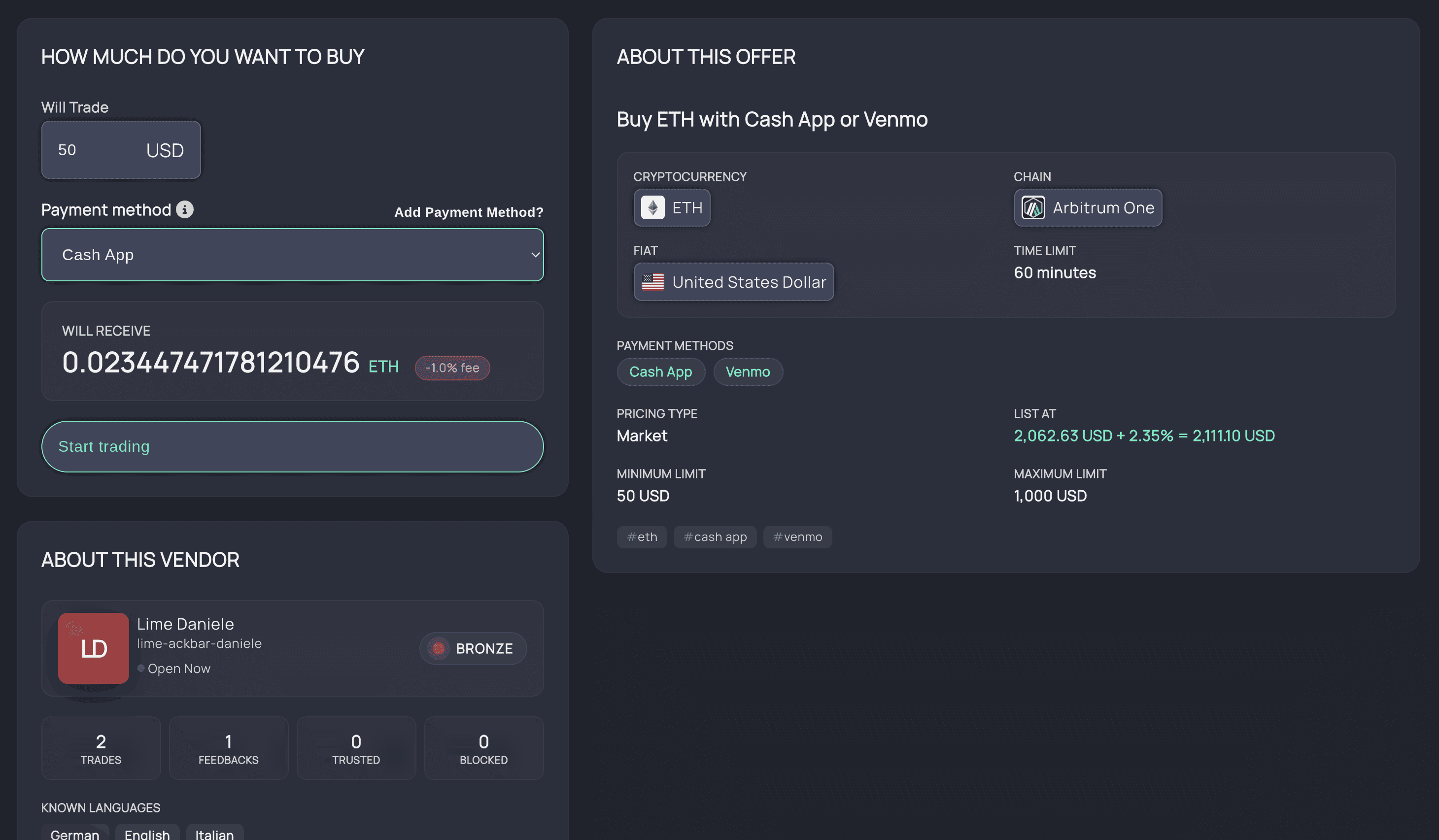1439x840 pixels.
Task: Click the HOW MUCH DO YOU WANT TO BUY heading
Action: tap(203, 57)
